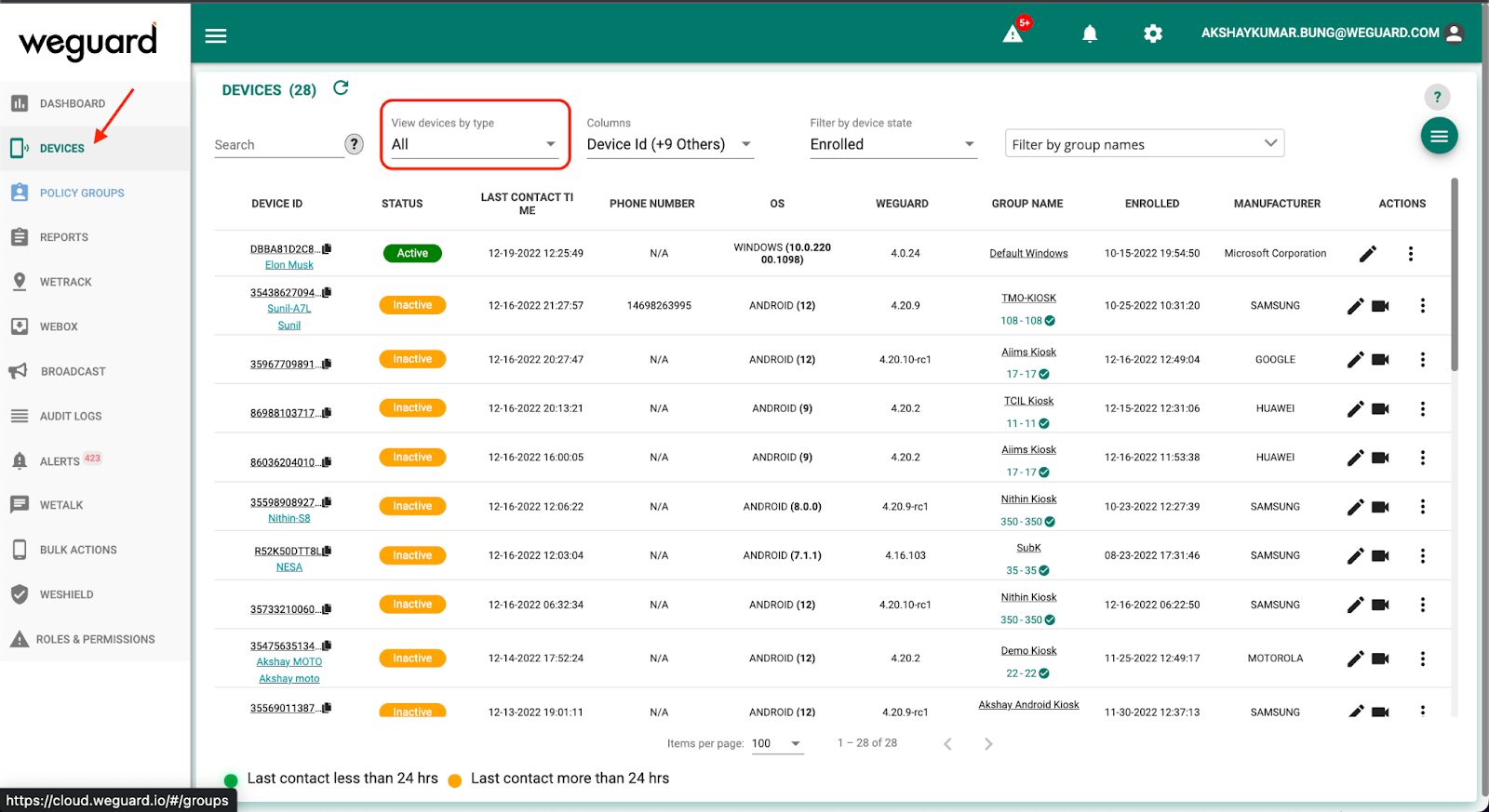Image resolution: width=1489 pixels, height=812 pixels.
Task: Expand View devices by type dropdown
Action: [474, 144]
